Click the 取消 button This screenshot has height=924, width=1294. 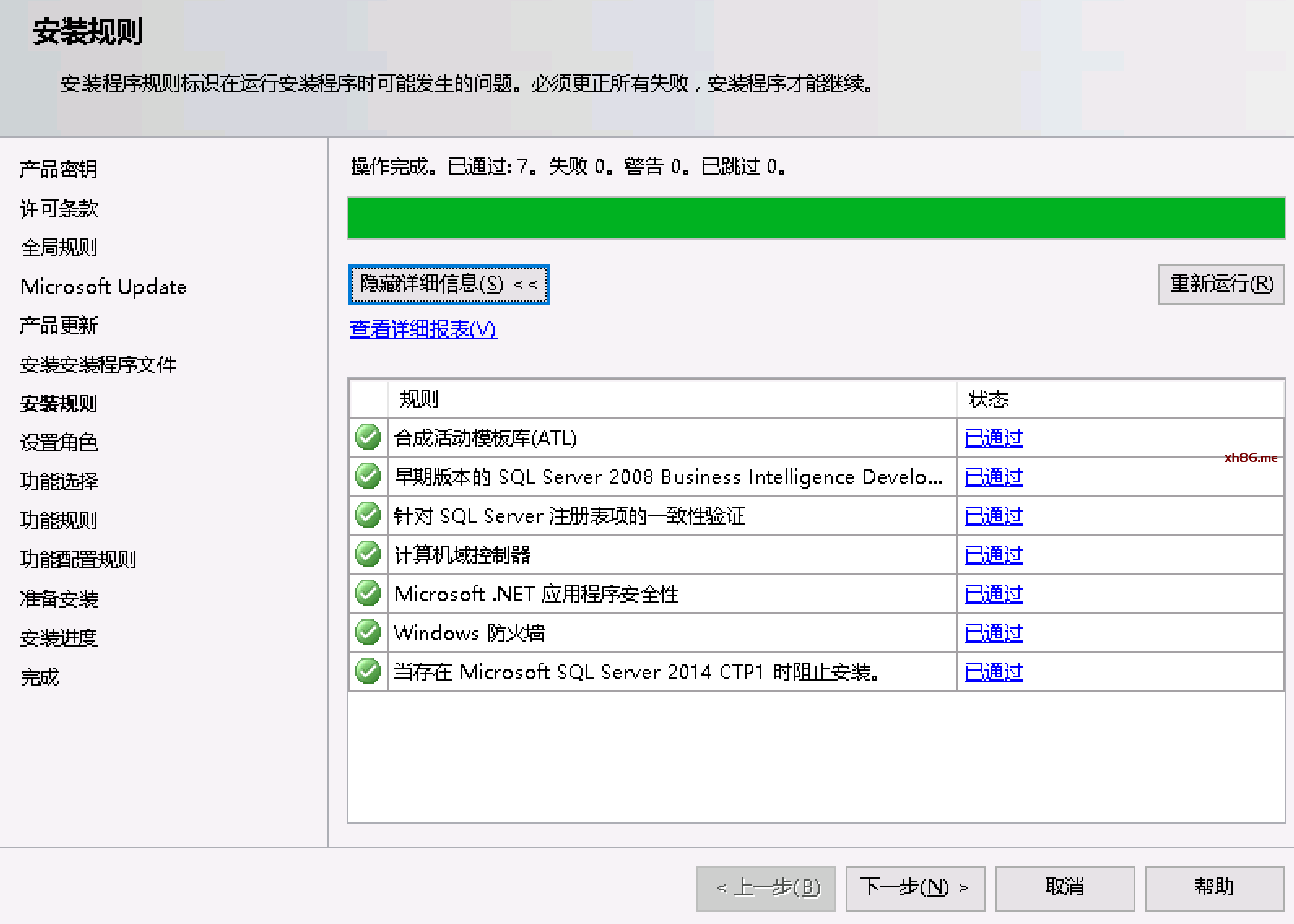(x=1064, y=887)
